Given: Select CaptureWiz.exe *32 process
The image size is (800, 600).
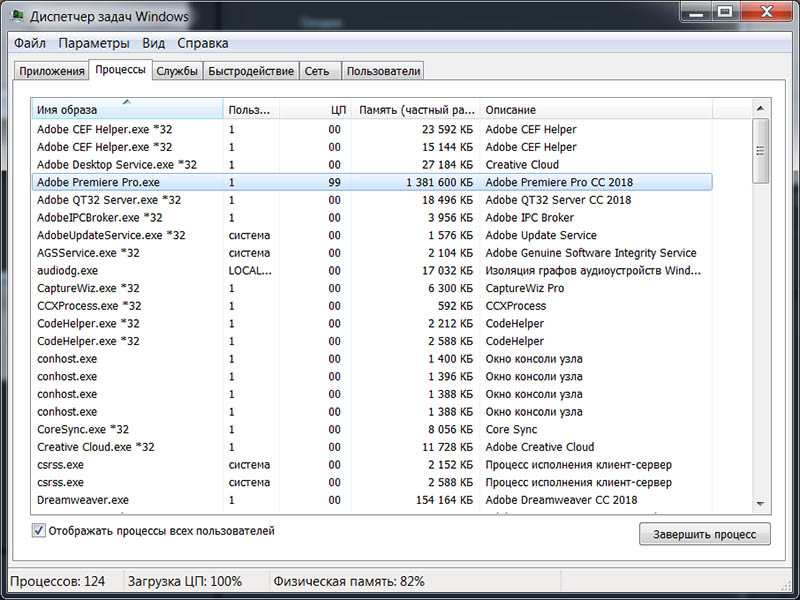Looking at the screenshot, I should [372, 288].
